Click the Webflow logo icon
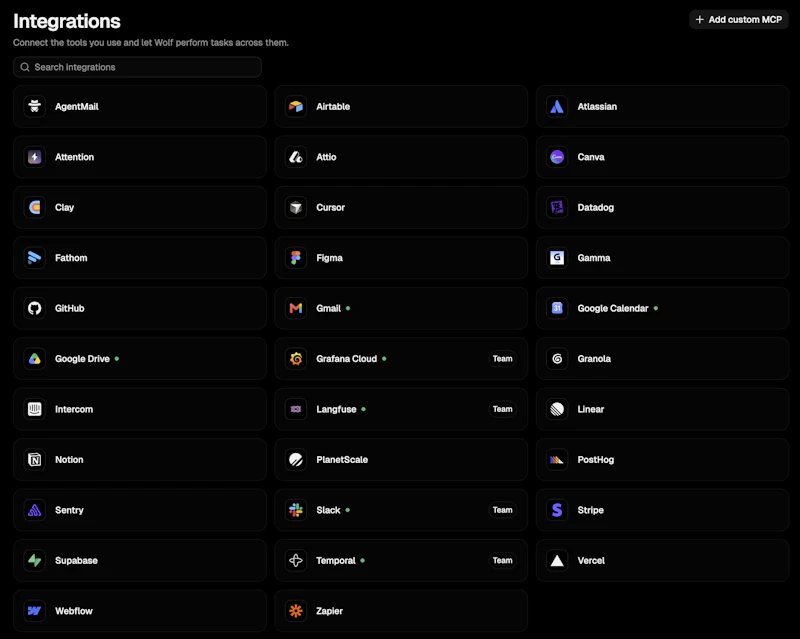 35,611
